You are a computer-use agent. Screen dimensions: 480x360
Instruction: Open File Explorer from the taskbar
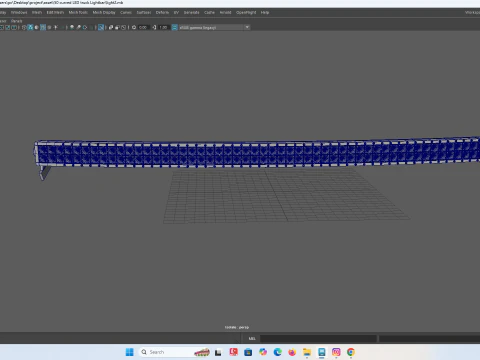[307, 352]
